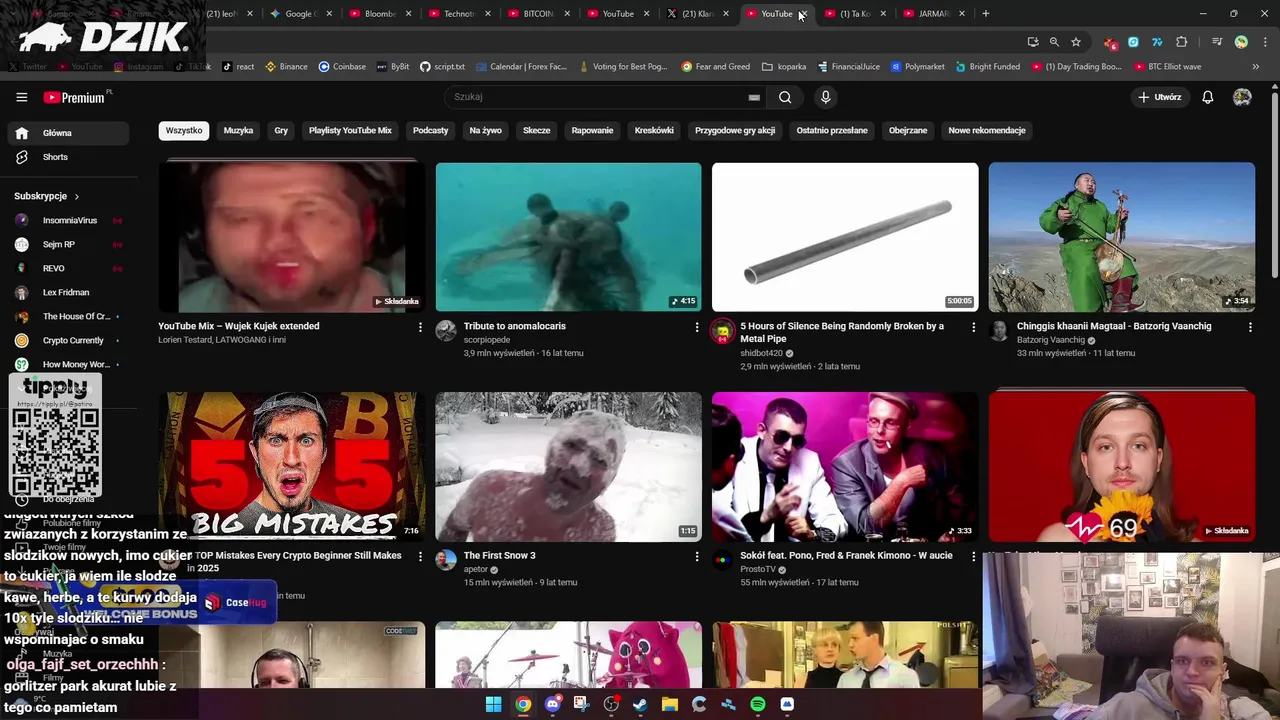This screenshot has height=720, width=1280.
Task: Open REVO subscription channel
Action: point(68,268)
